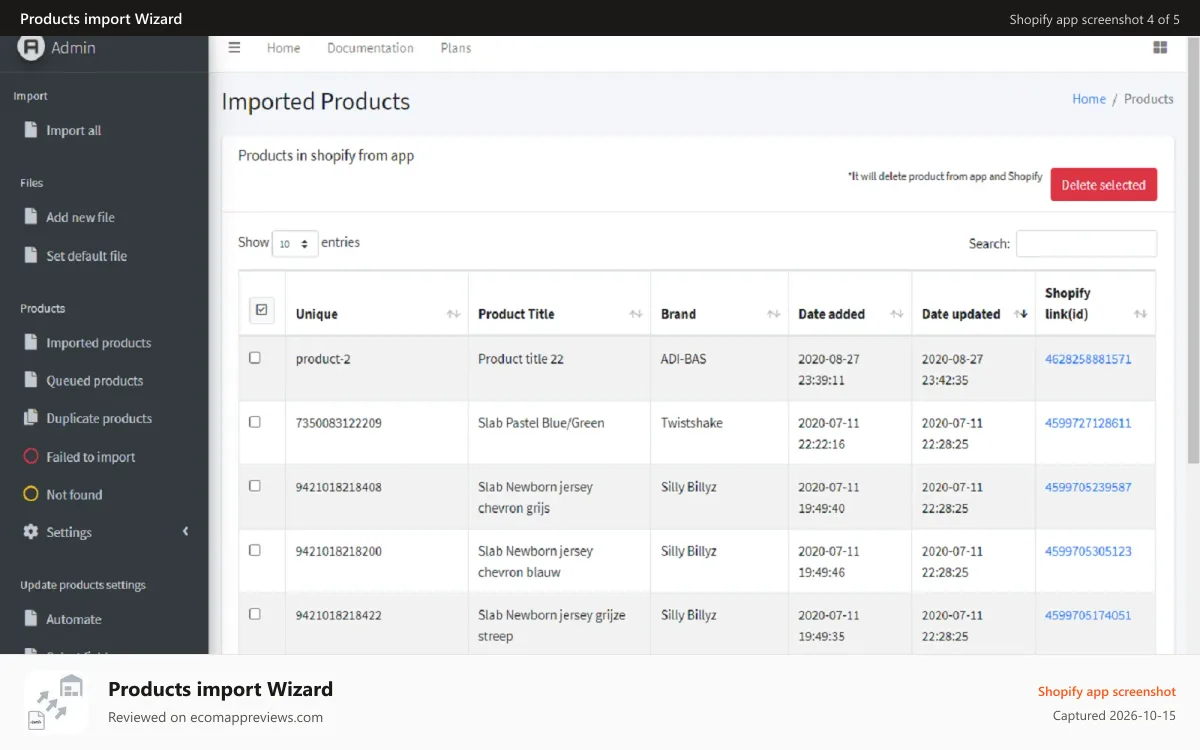Sort by Date updated column arrows
The height and width of the screenshot is (750, 1200).
[1021, 314]
